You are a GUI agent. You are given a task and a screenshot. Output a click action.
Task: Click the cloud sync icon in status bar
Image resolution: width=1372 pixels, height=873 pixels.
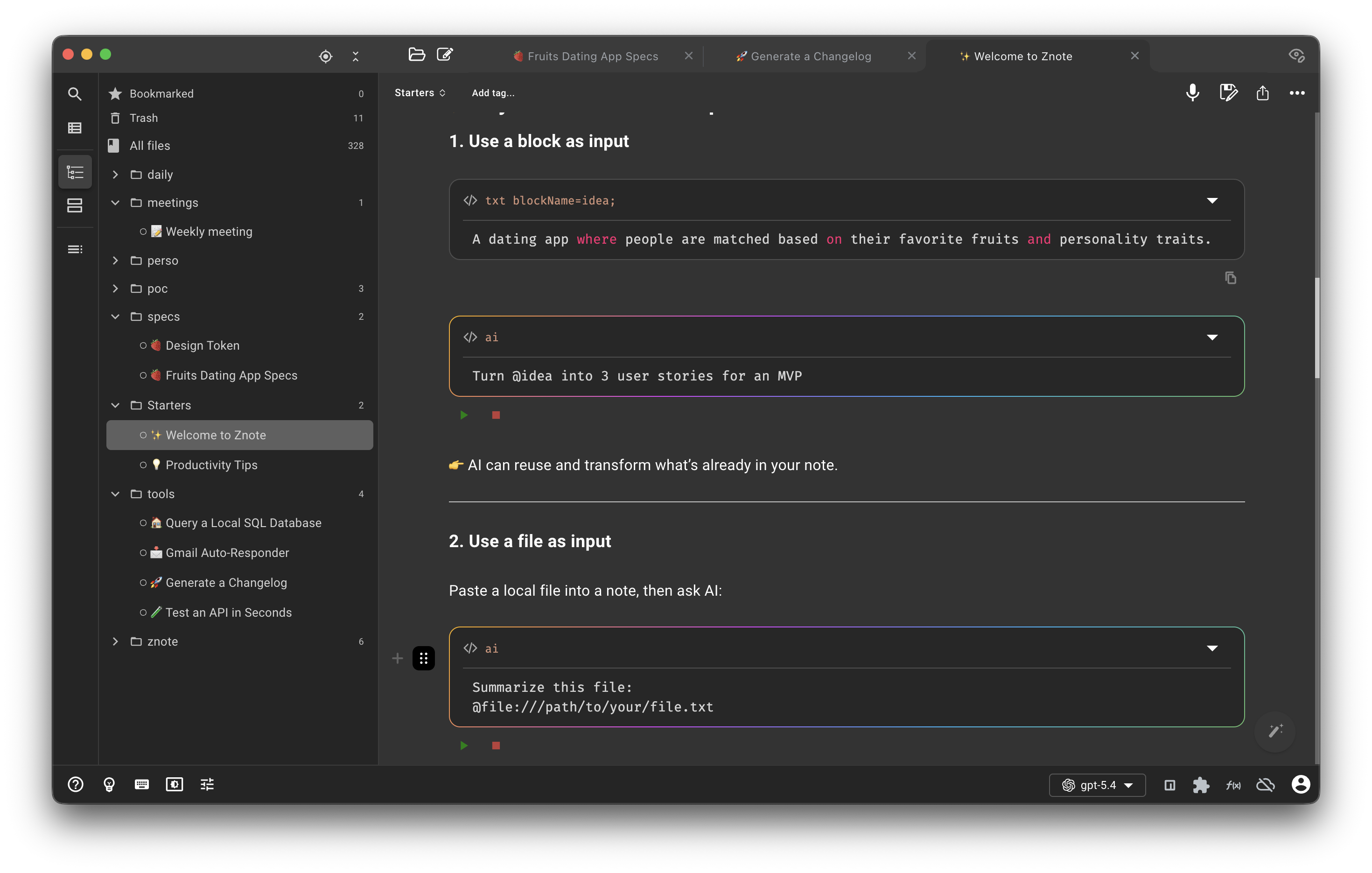click(1266, 785)
